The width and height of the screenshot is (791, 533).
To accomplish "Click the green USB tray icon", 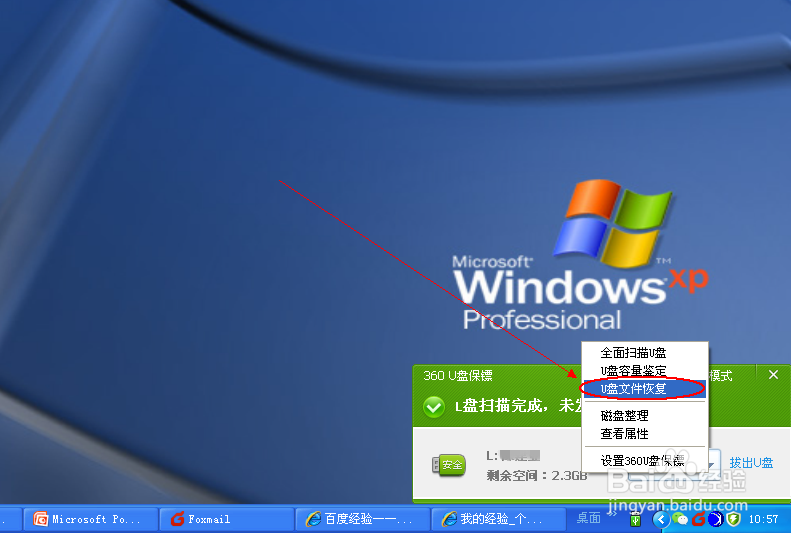I will 635,519.
